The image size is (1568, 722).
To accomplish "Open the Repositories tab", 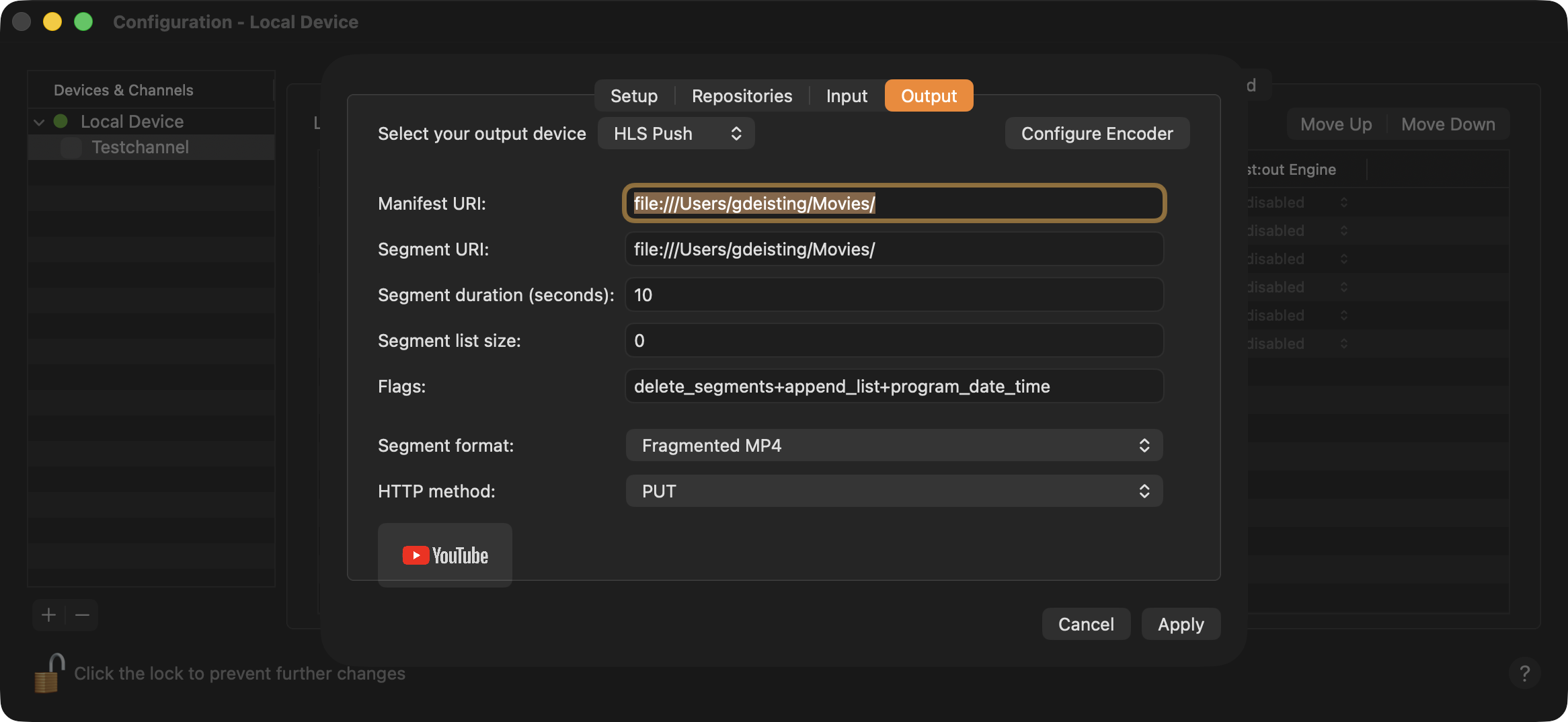I will click(x=742, y=96).
